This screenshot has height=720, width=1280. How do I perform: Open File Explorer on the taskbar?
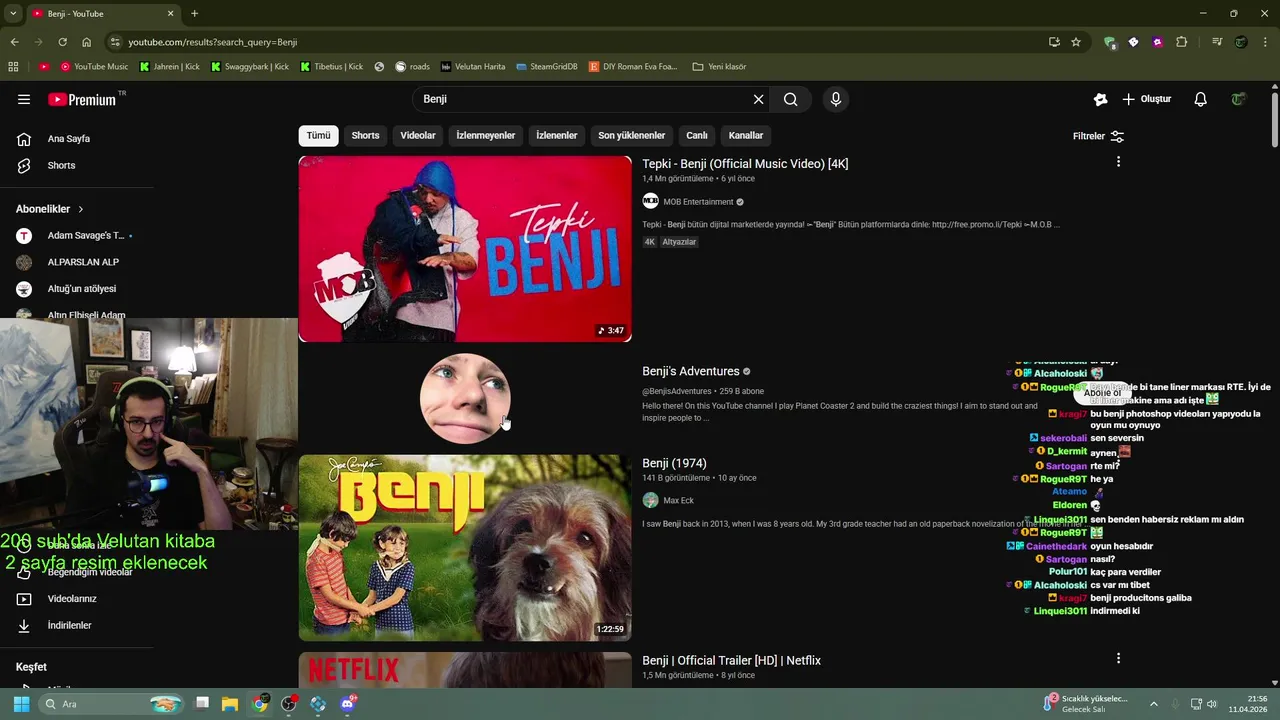(x=230, y=704)
